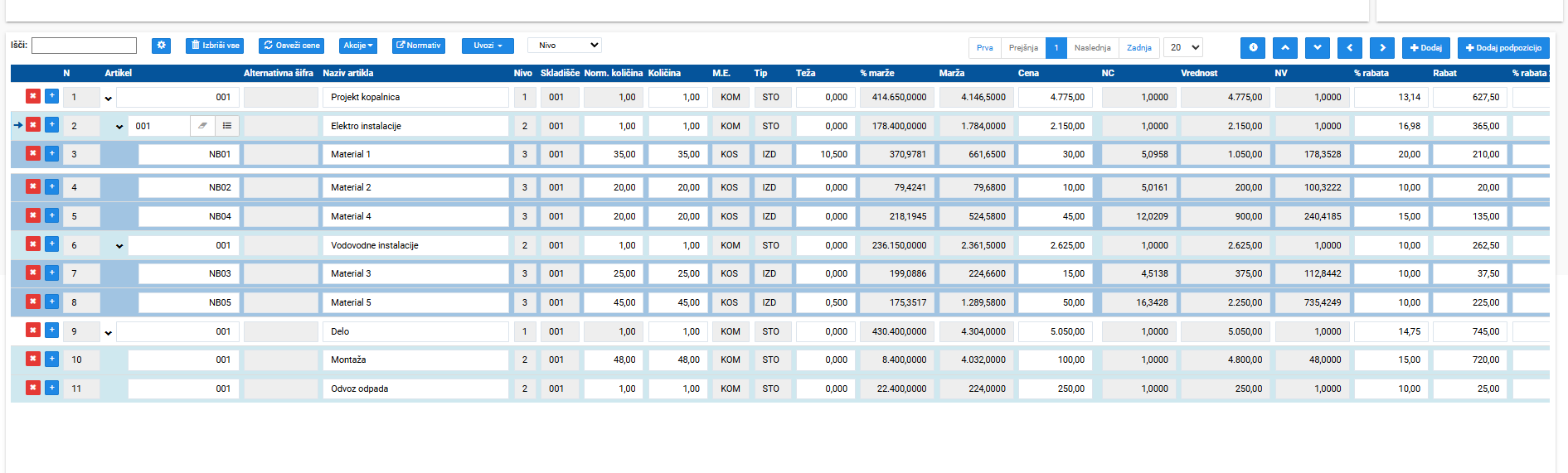Open list icon in row 2 Artikel

pyautogui.click(x=227, y=126)
